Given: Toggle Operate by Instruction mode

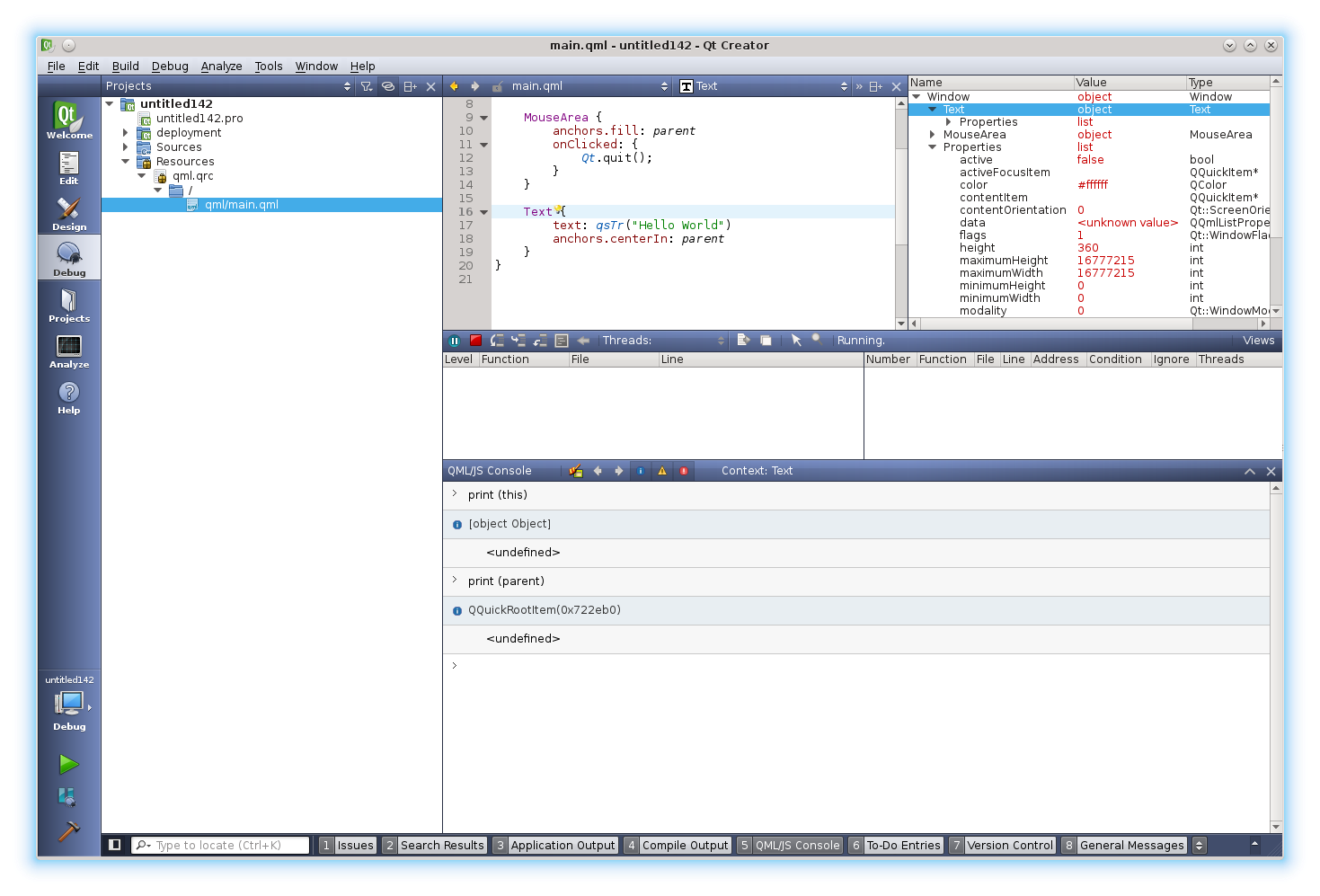Looking at the screenshot, I should coord(562,341).
